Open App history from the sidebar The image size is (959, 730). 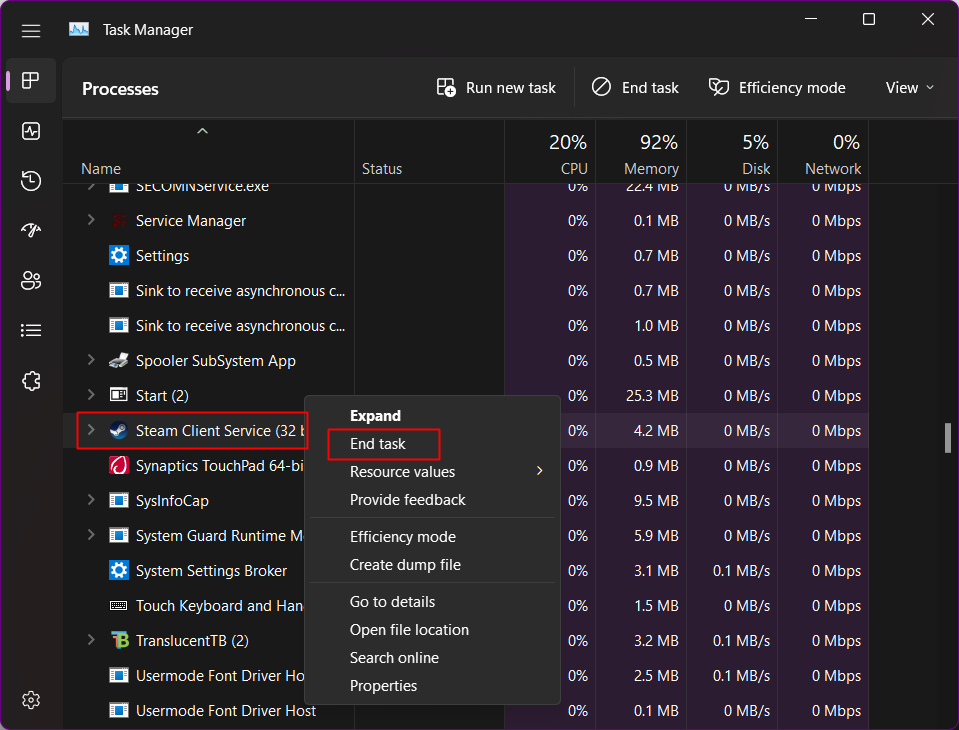coord(31,181)
